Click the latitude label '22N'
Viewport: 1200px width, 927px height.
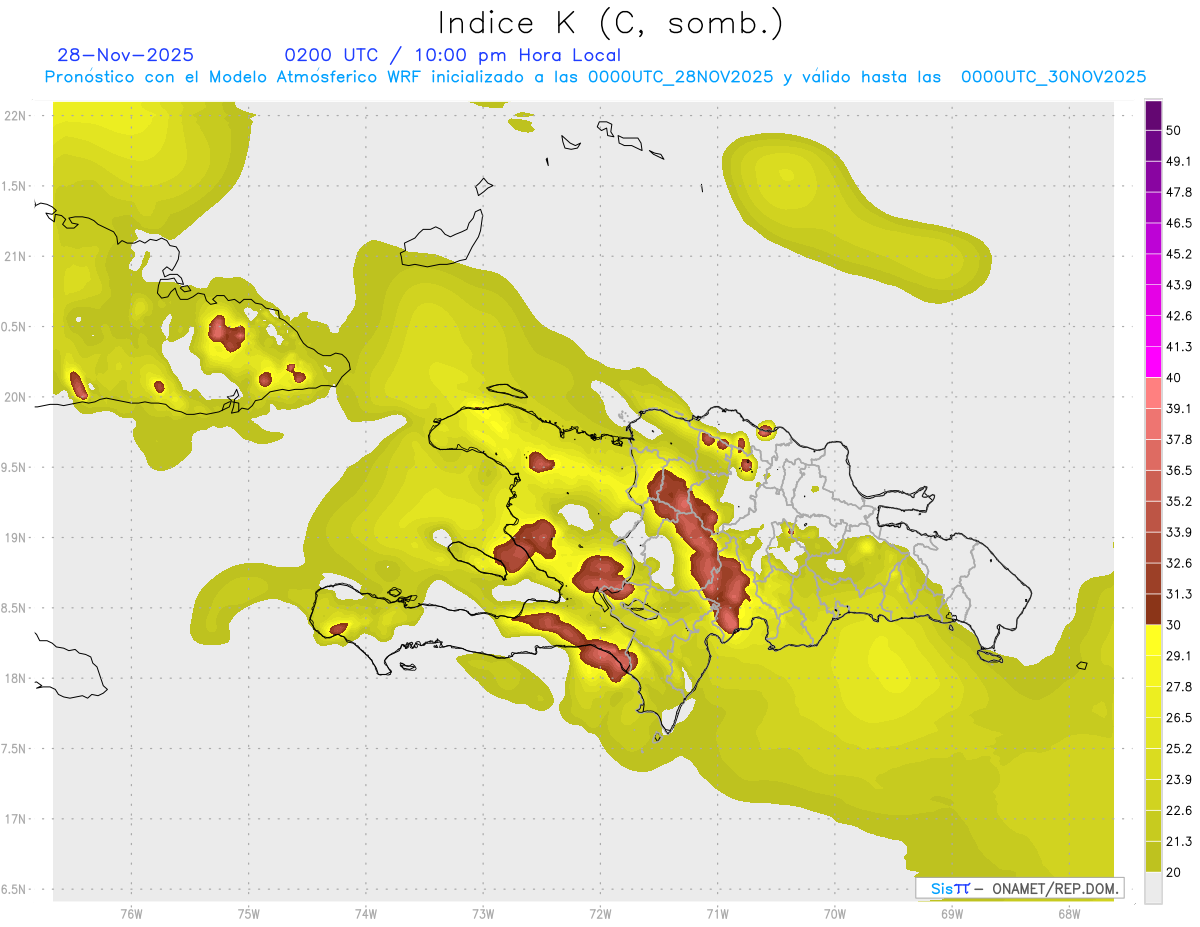[x=13, y=115]
